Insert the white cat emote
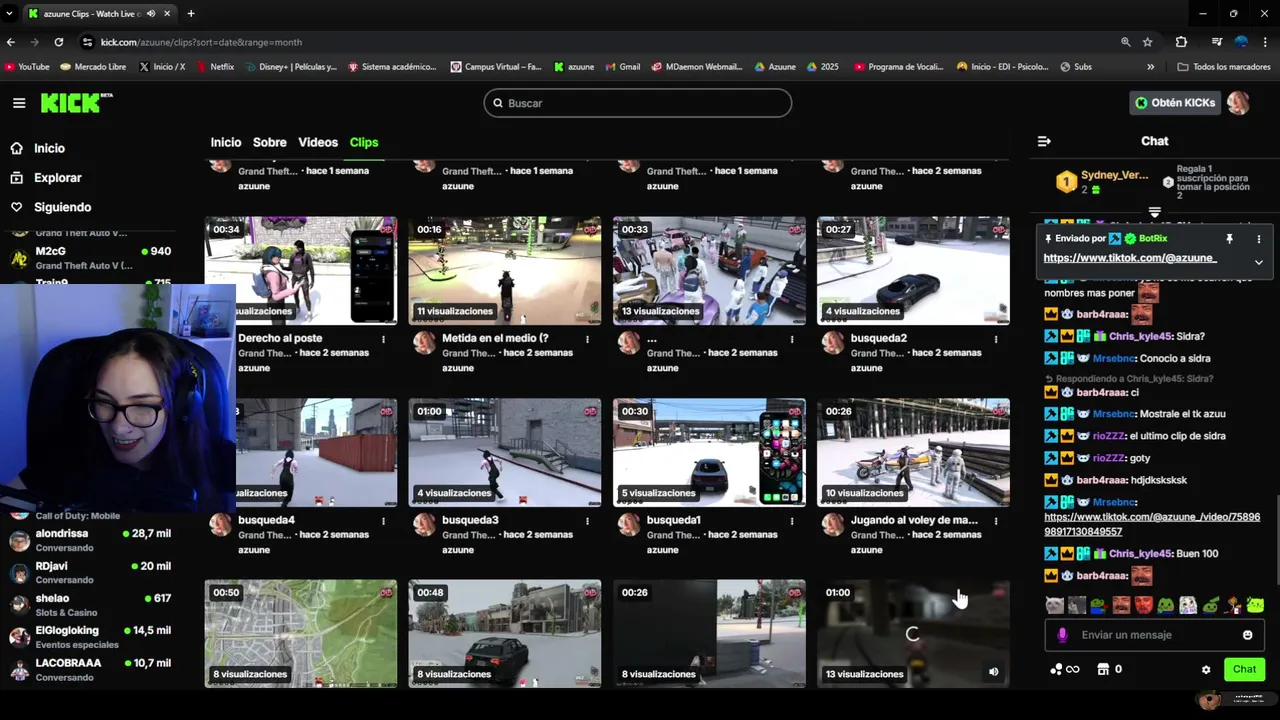This screenshot has height=720, width=1280. (1055, 605)
